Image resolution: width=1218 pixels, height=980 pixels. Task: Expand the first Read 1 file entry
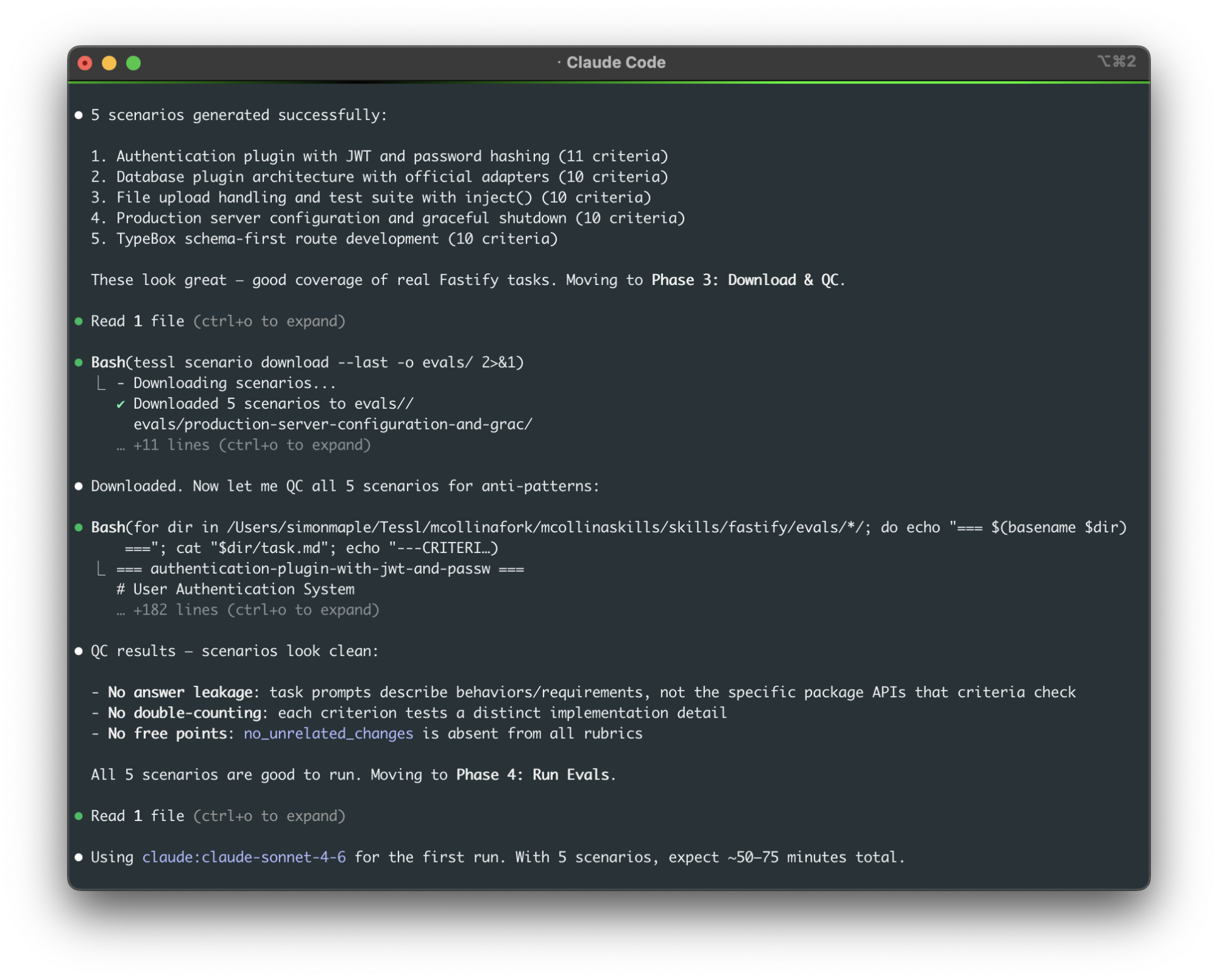coord(218,322)
